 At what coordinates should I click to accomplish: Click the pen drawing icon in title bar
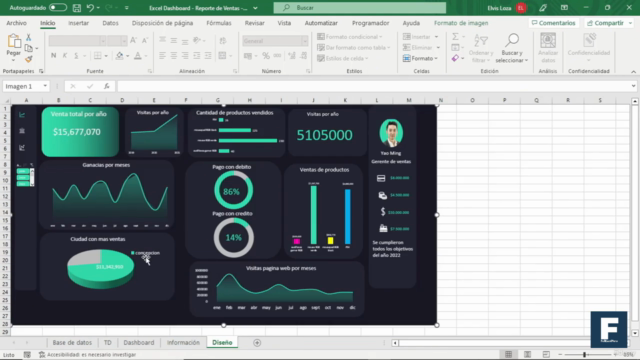543,8
